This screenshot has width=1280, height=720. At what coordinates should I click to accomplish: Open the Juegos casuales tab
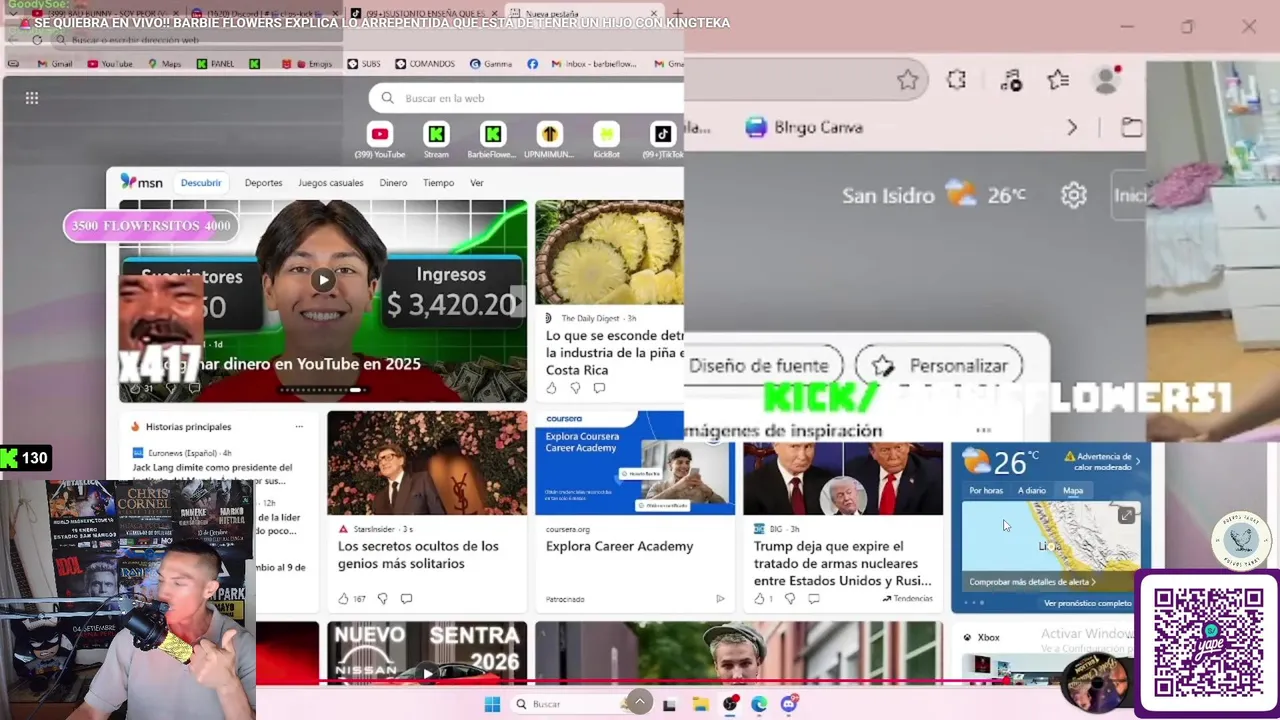click(x=331, y=183)
